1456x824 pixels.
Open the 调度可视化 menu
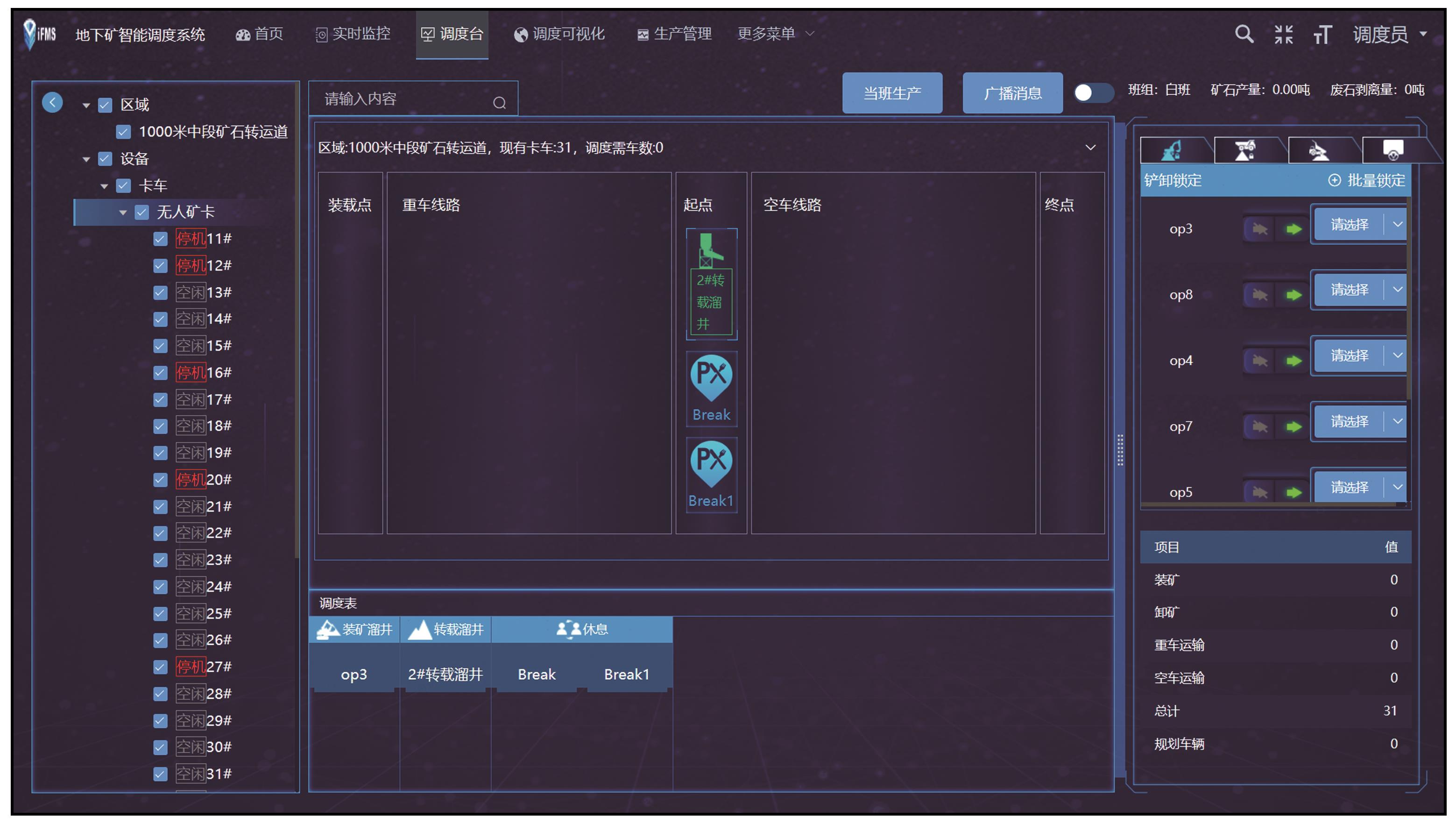coord(559,34)
